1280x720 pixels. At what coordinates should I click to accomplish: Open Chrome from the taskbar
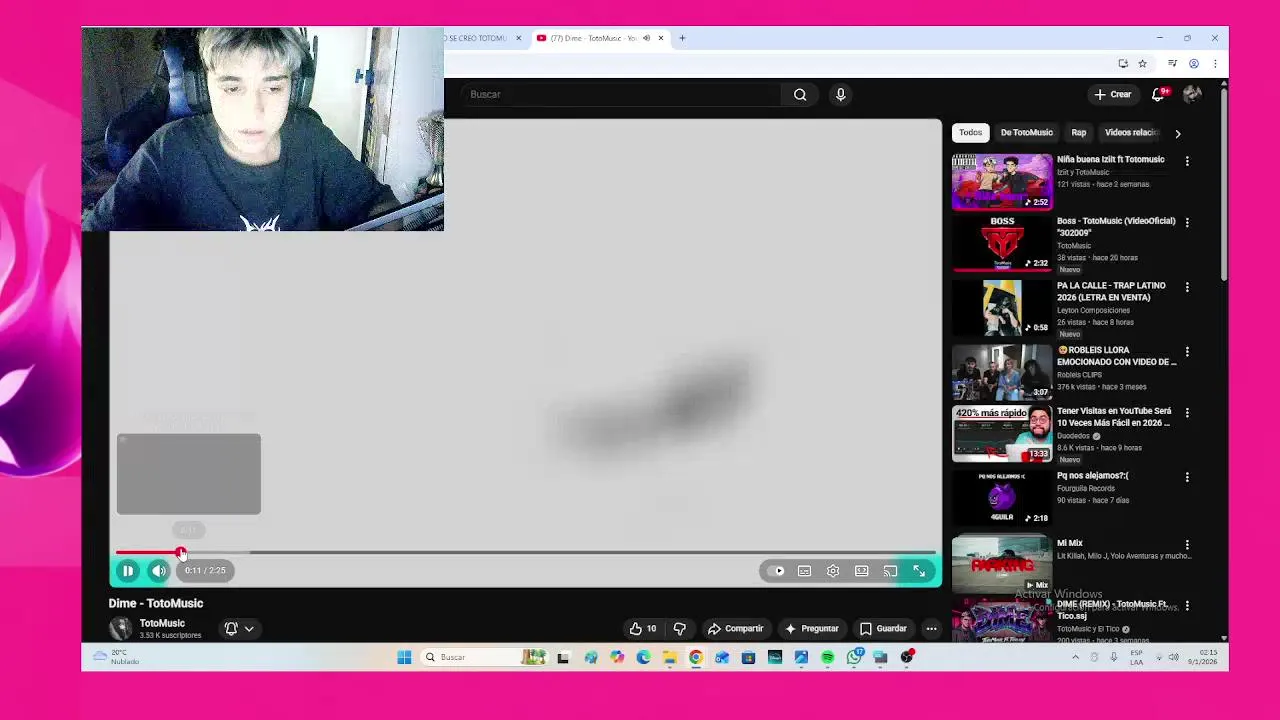point(696,657)
